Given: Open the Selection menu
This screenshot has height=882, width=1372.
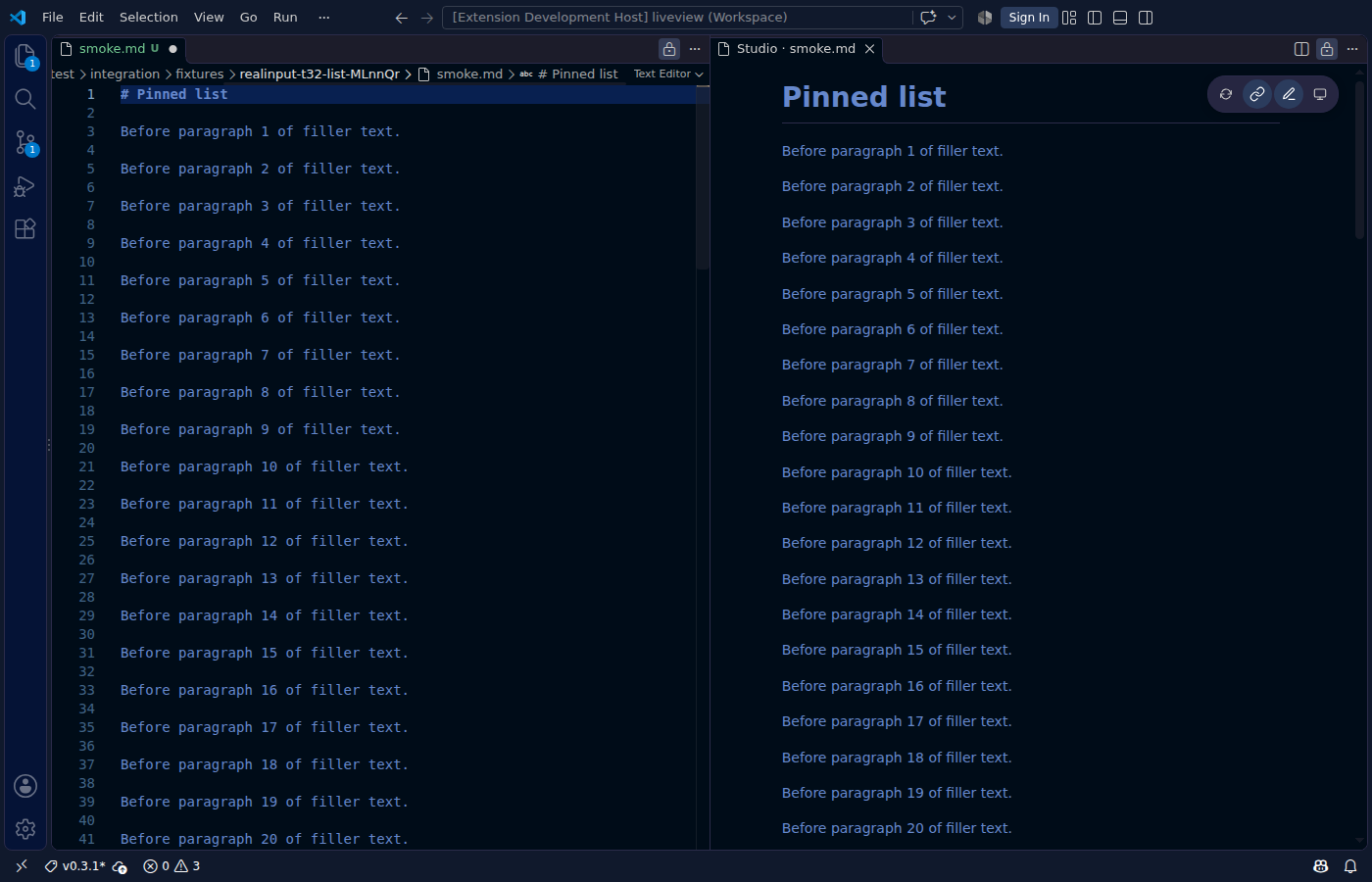Looking at the screenshot, I should pyautogui.click(x=149, y=17).
